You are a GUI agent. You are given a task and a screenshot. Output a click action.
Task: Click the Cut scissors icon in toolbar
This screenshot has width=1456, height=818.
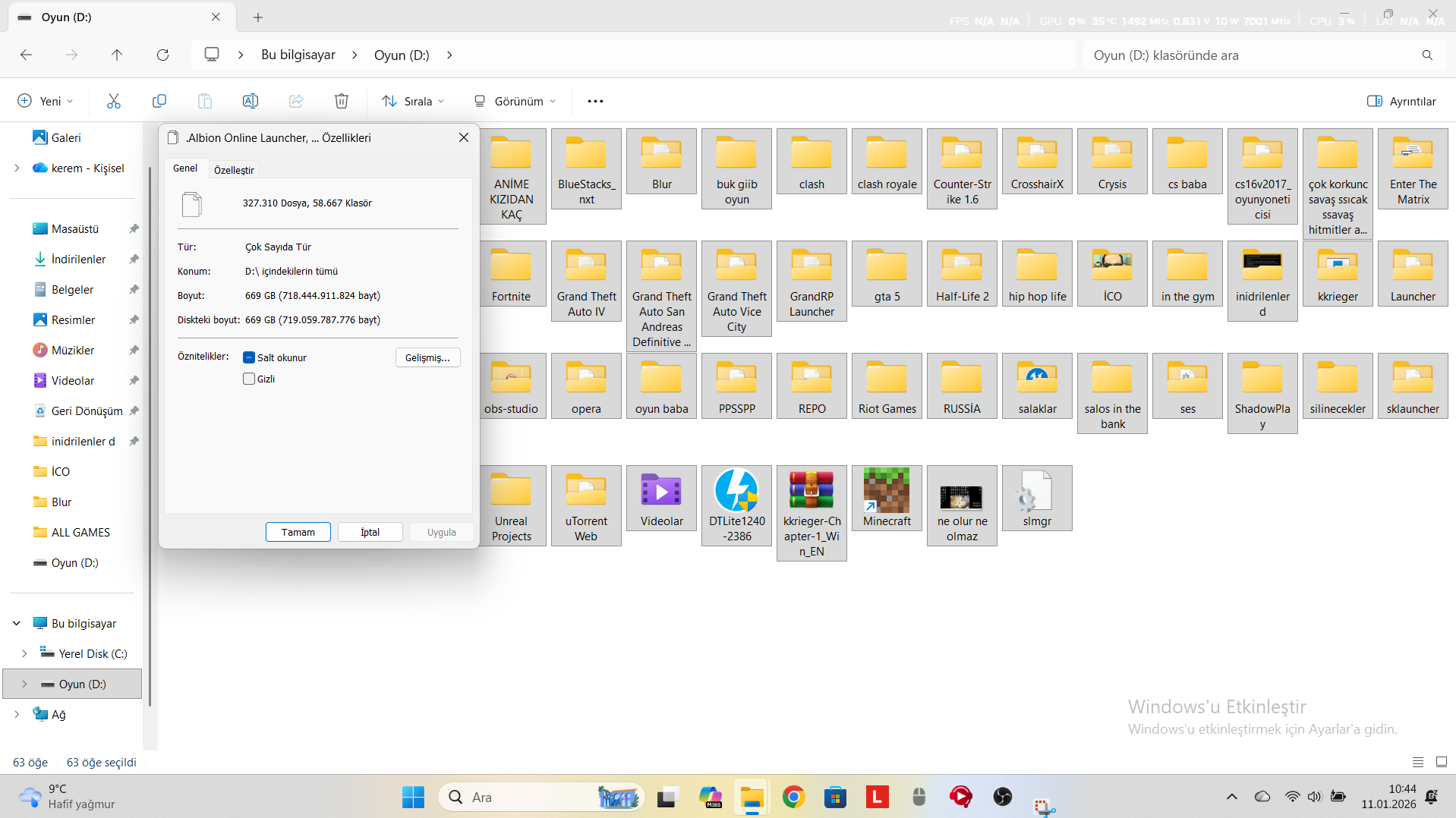(114, 101)
